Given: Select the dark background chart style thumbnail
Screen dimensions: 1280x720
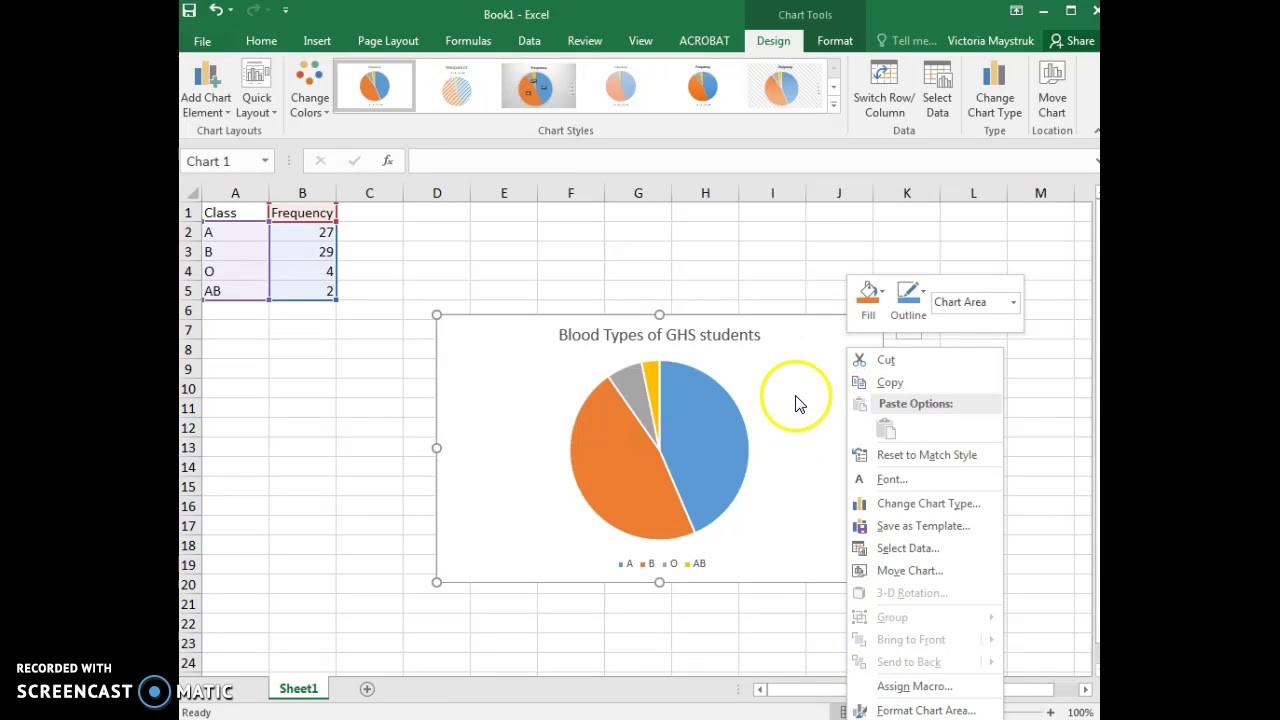Looking at the screenshot, I should tap(538, 86).
